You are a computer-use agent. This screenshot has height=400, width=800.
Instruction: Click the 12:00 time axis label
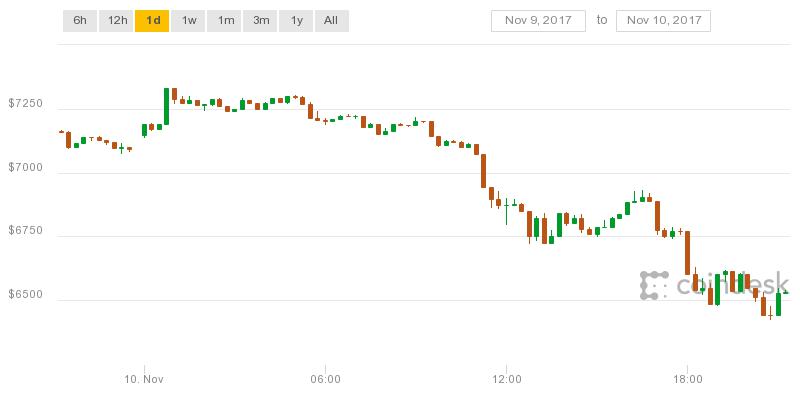pos(507,380)
